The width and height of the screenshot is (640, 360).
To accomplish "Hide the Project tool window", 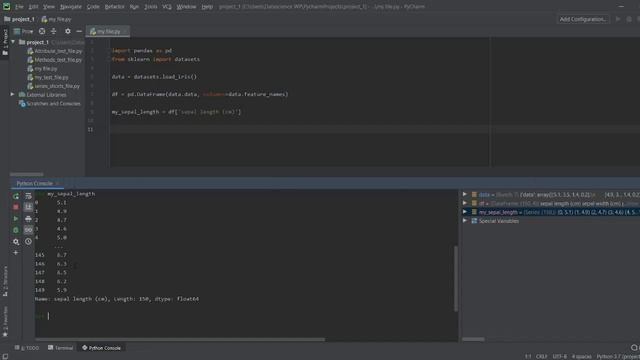I will [79, 31].
